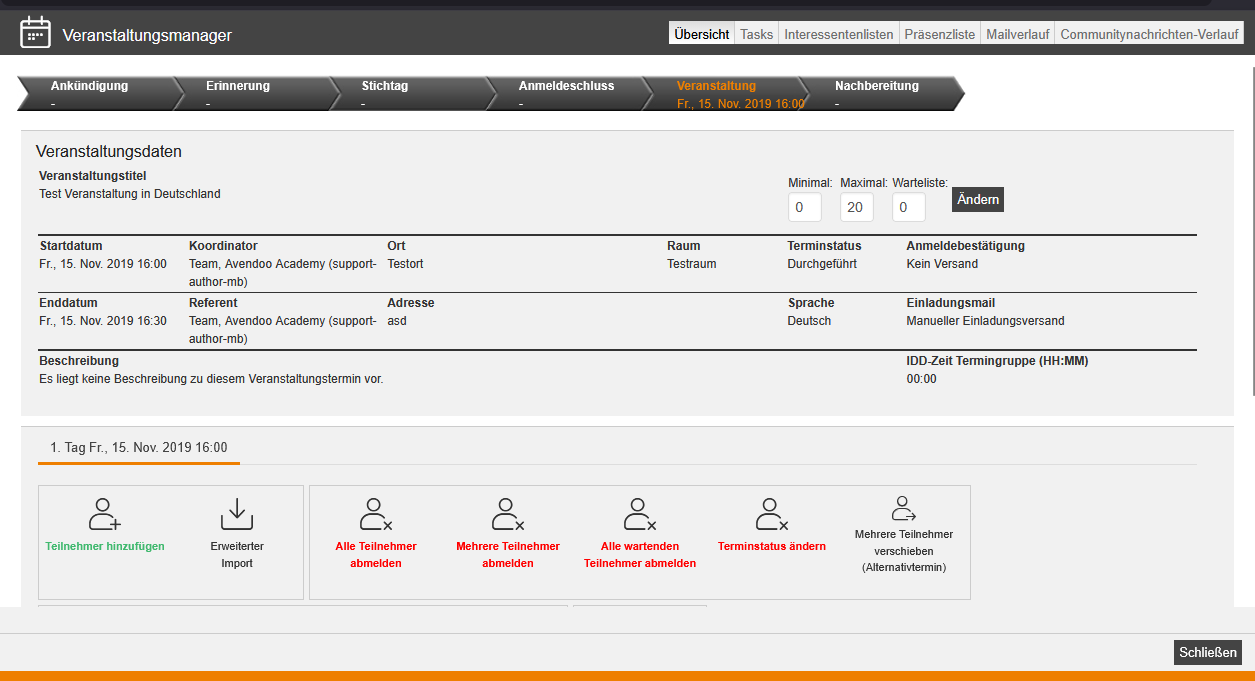Select the Anmeldeschluss timeline step
The image size is (1255, 681).
(x=565, y=93)
